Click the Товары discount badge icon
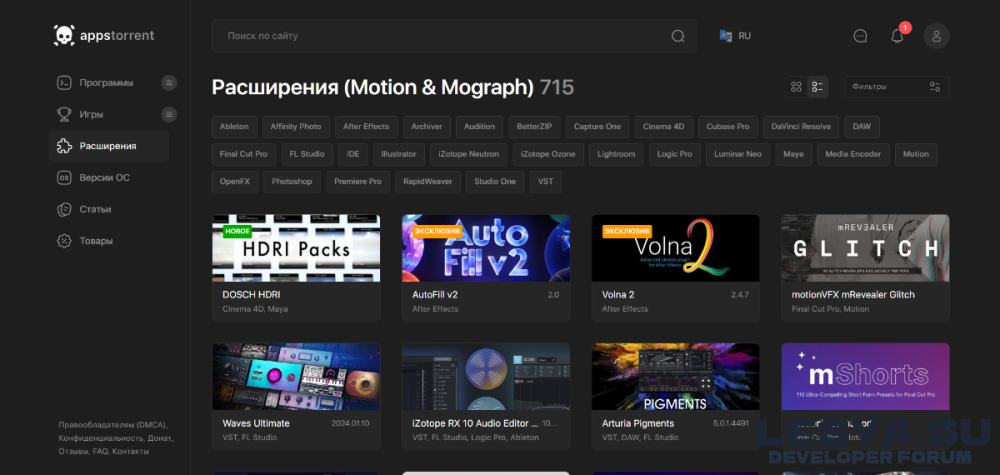 pyautogui.click(x=64, y=240)
